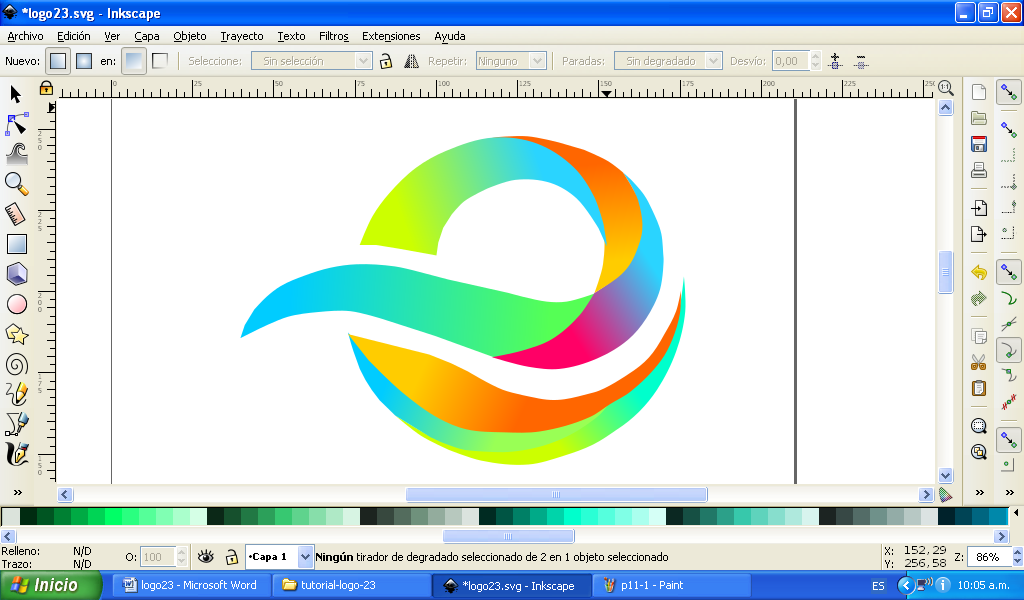Open file with the folder icon
The width and height of the screenshot is (1024, 600).
pyautogui.click(x=978, y=118)
